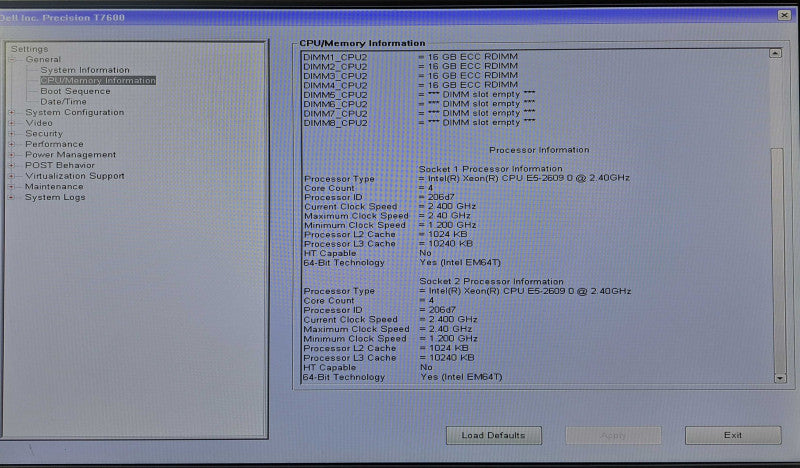800x468 pixels.
Task: Expand the Power Management node
Action: [12, 155]
